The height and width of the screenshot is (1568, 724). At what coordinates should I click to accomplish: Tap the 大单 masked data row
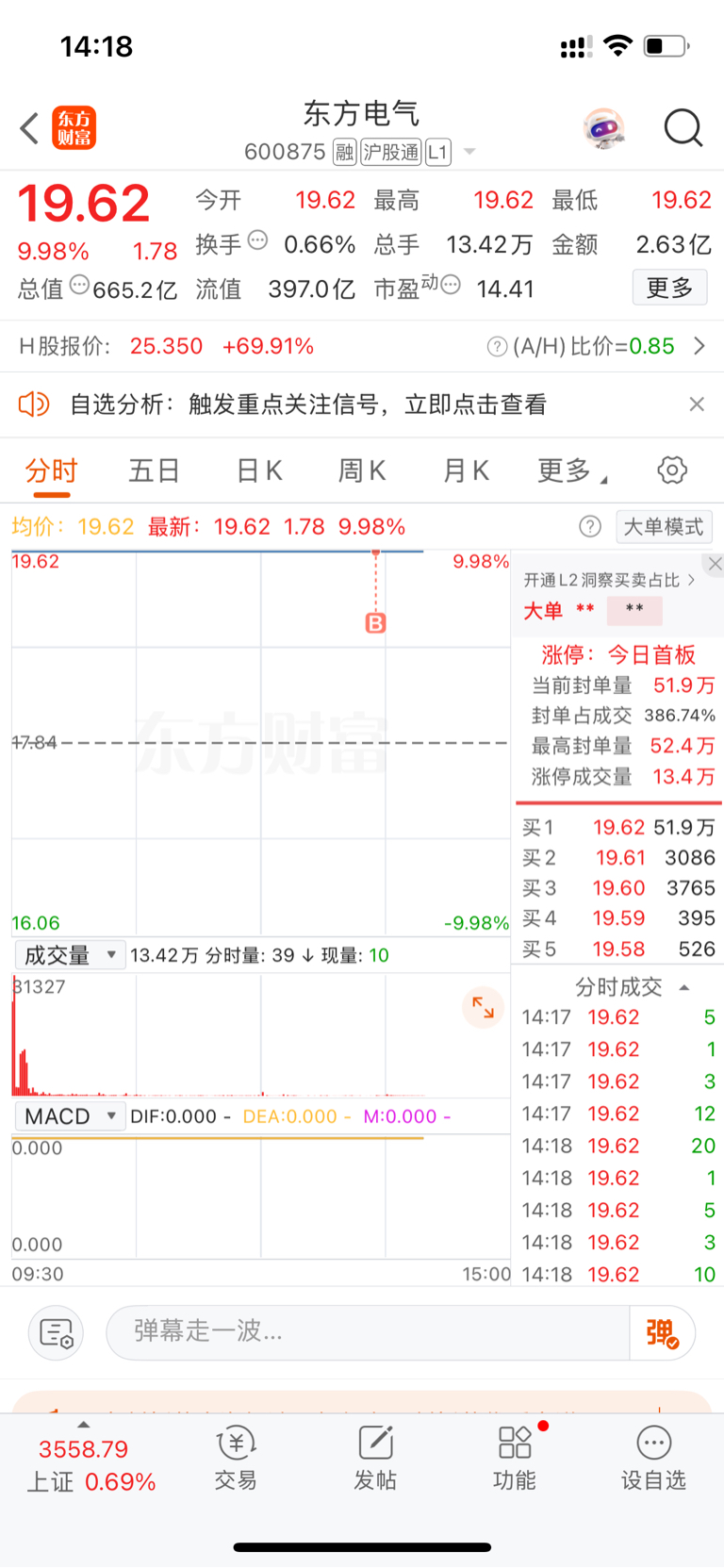pos(594,610)
